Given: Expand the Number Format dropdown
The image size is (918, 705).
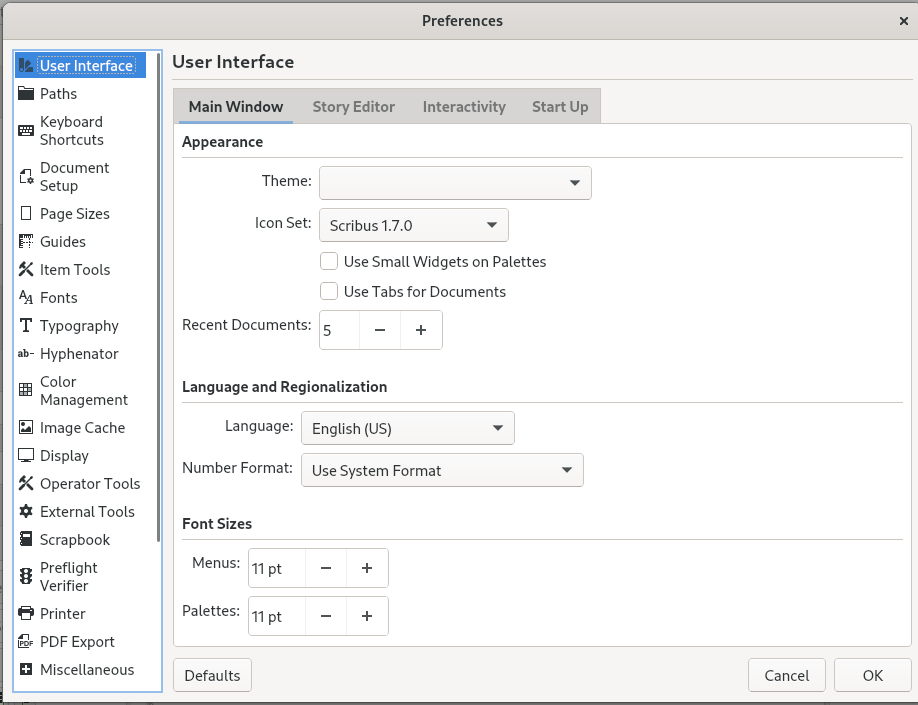Looking at the screenshot, I should [x=441, y=471].
